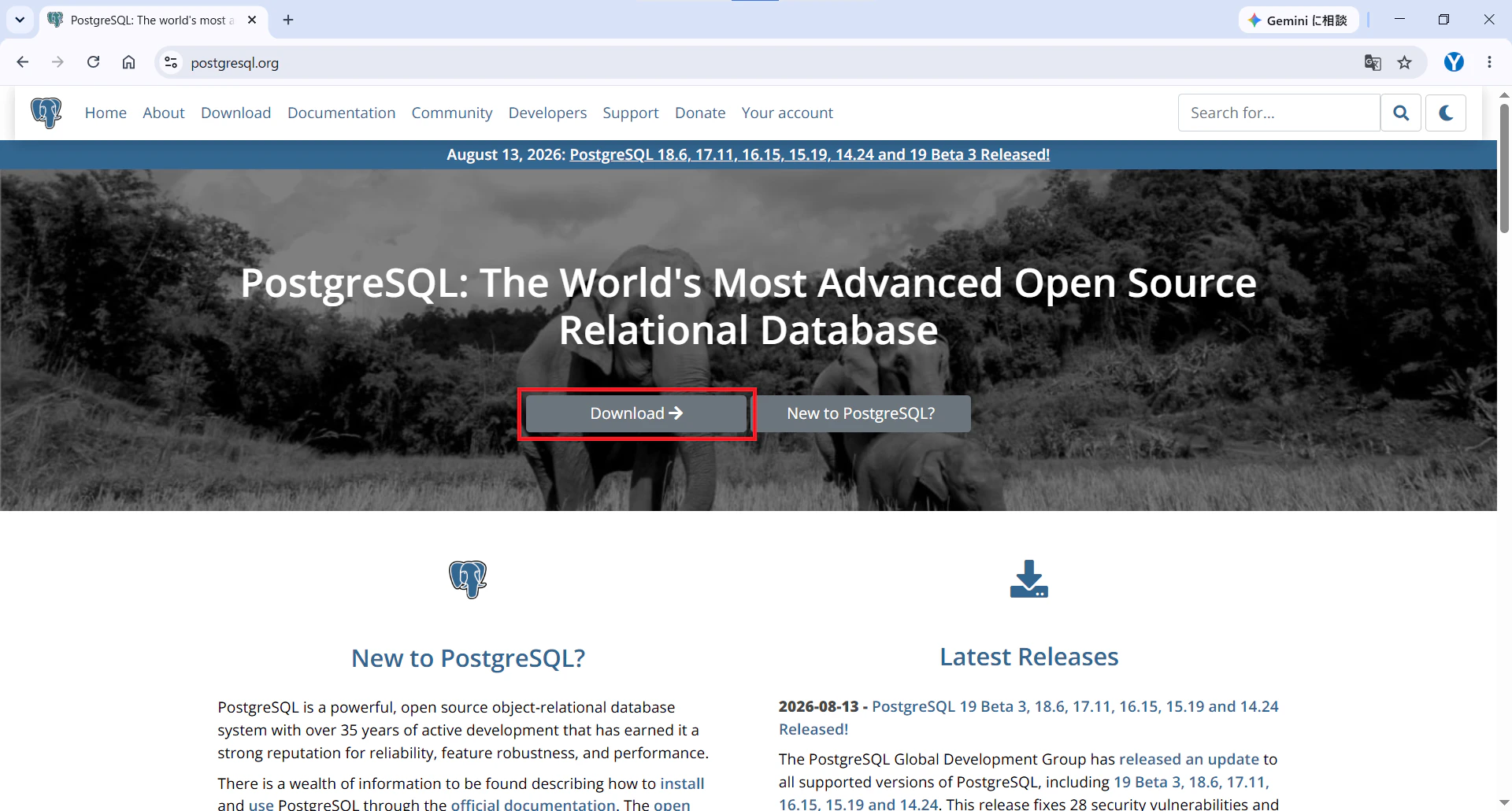Viewport: 1512px width, 811px height.
Task: Open the Community nav link
Action: [452, 113]
